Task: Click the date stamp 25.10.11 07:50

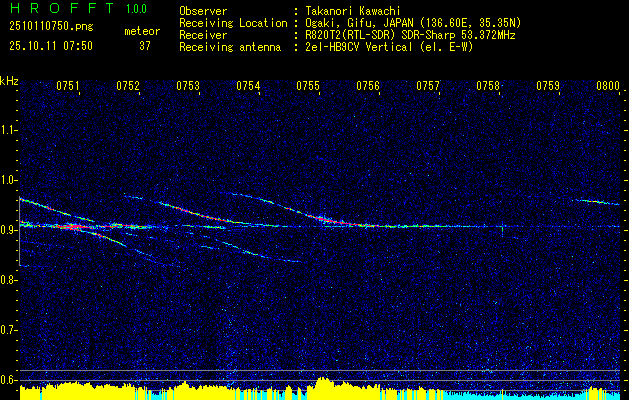Action: pyautogui.click(x=51, y=46)
